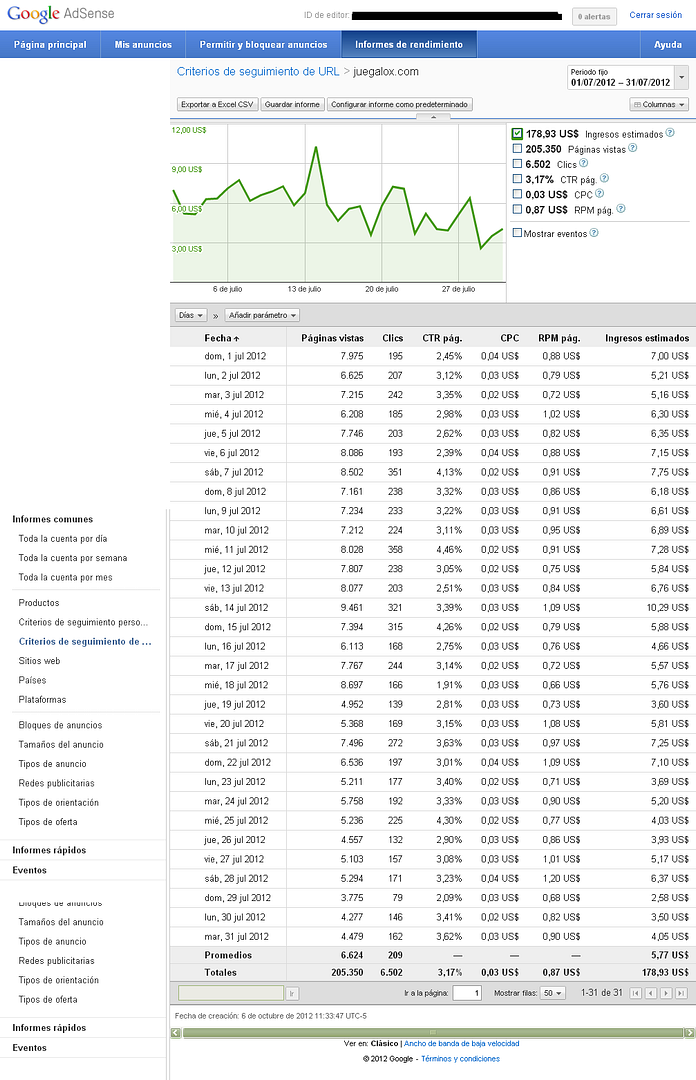Open the Período fijo date range dropdown
Screen dimensions: 696x1080
(627, 77)
